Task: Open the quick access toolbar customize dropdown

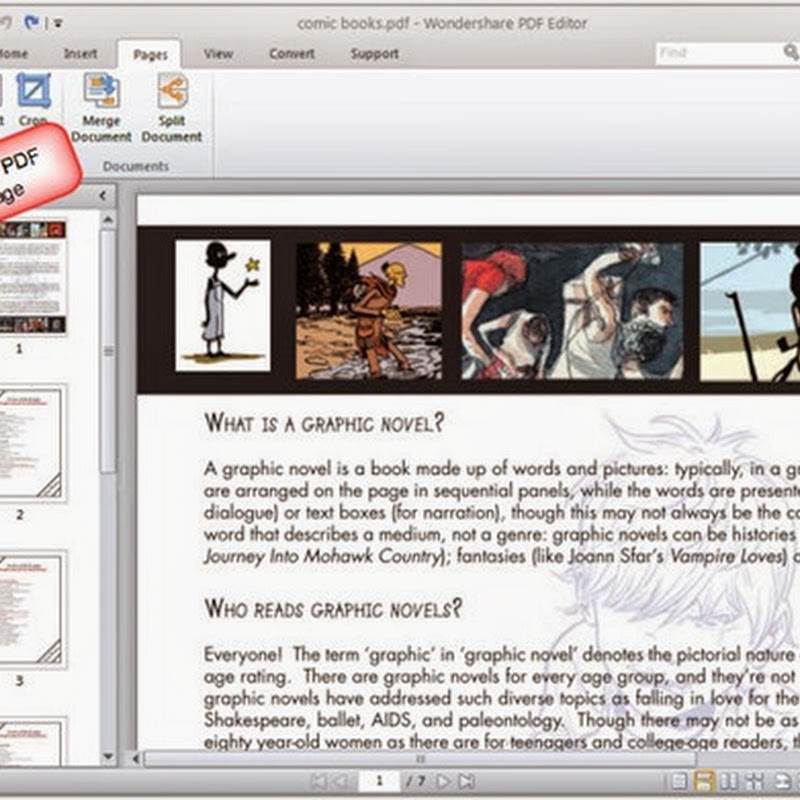Action: coord(58,23)
